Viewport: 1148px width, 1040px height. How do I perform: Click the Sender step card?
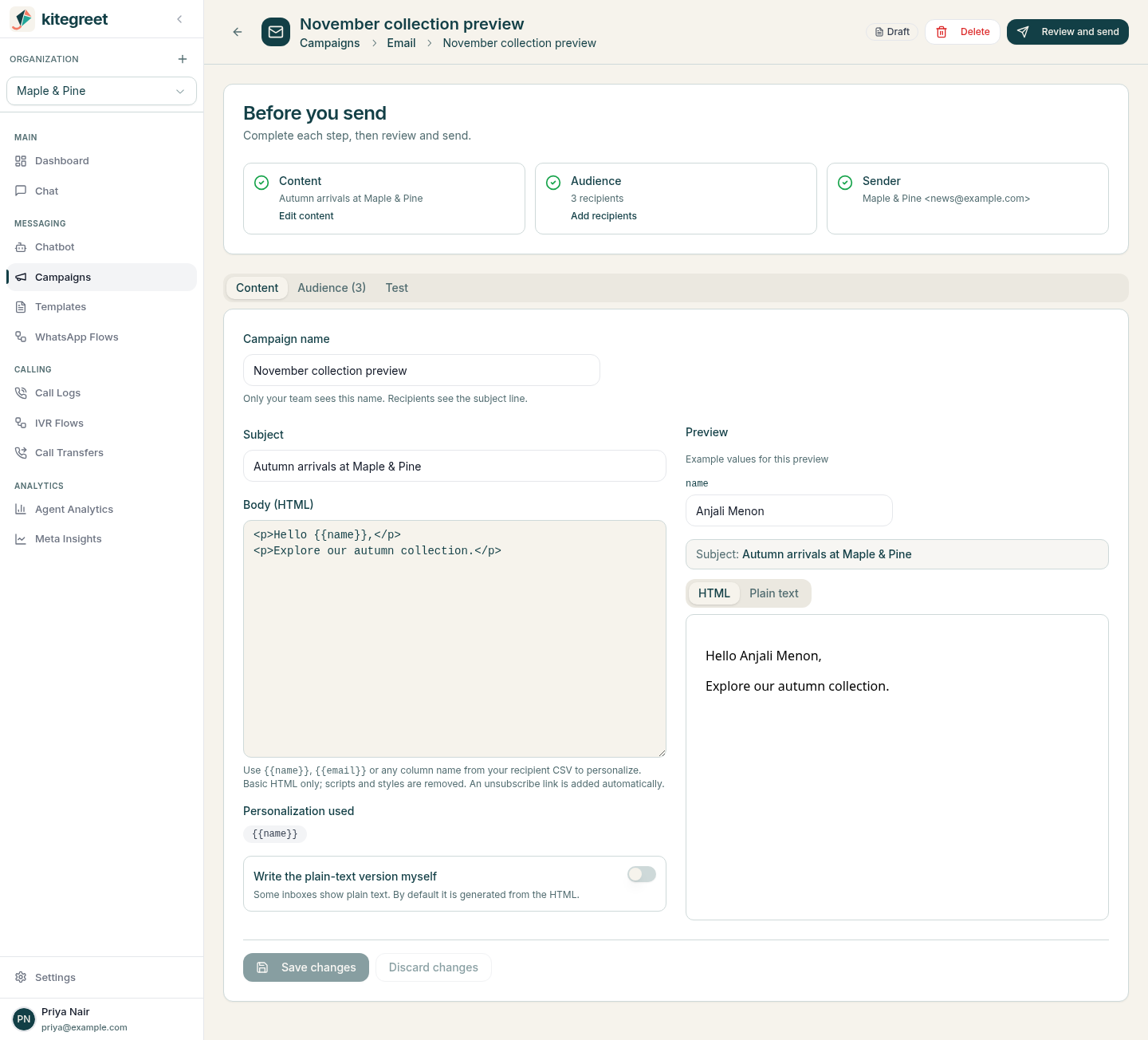968,199
